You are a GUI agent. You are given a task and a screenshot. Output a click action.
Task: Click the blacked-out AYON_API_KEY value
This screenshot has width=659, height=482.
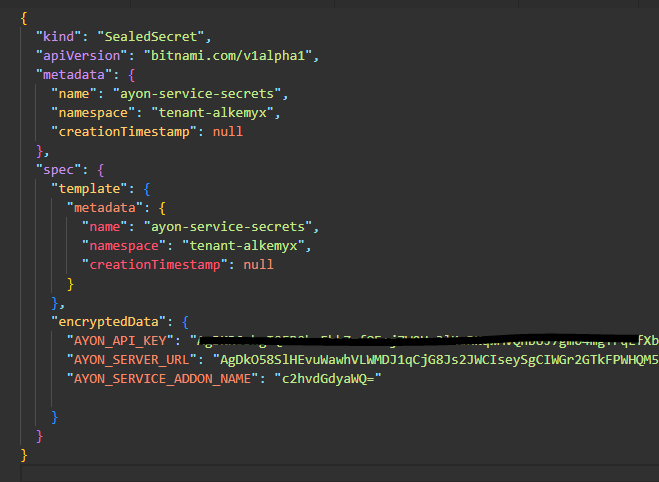tap(420, 341)
